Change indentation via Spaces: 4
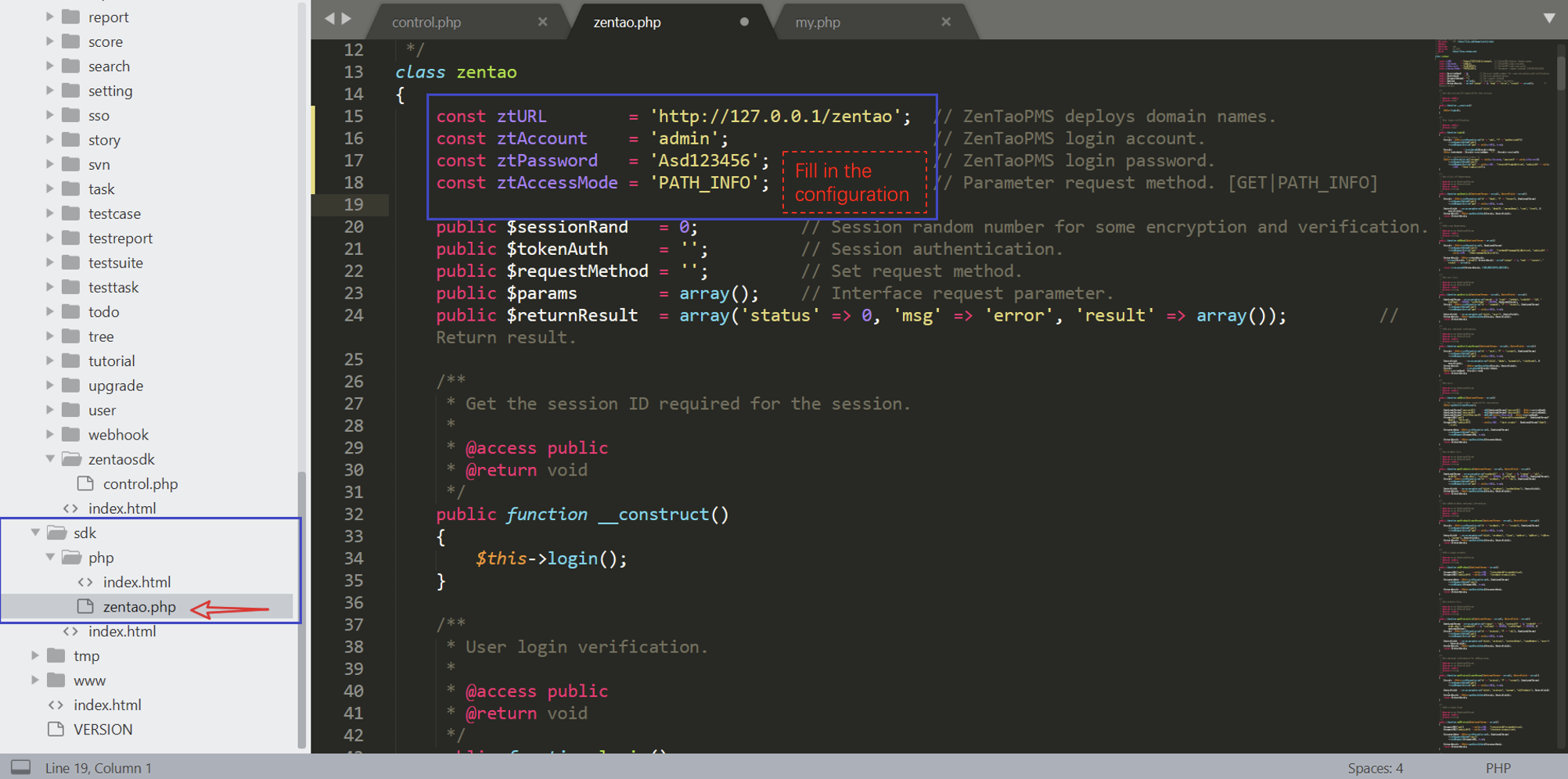This screenshot has height=779, width=1568. 1375,768
